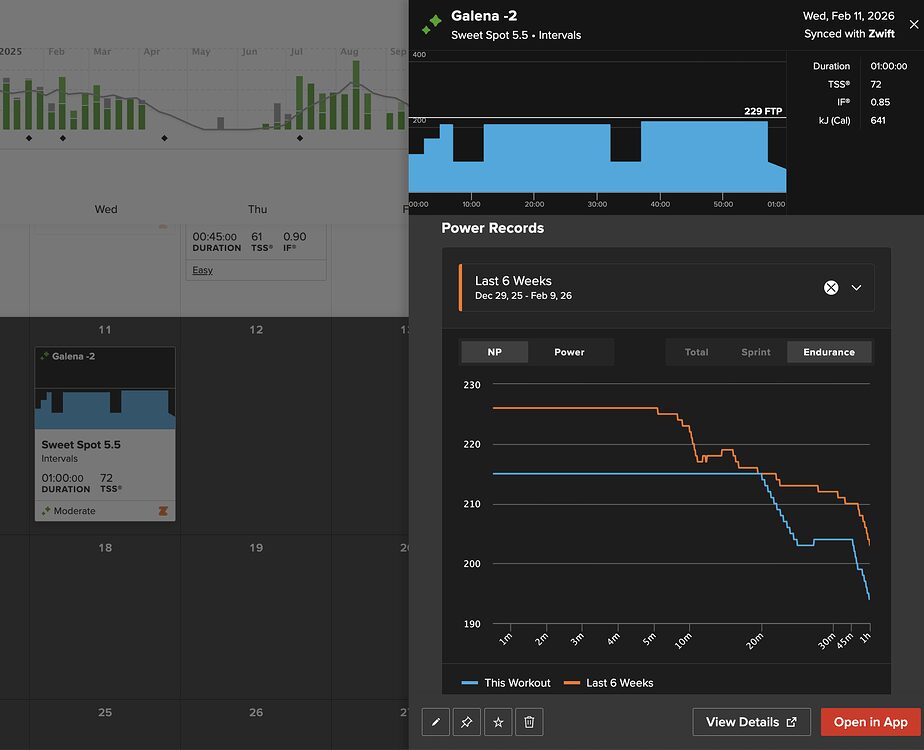Delete the workout using the trash icon
Viewport: 924px width, 750px height.
pos(530,722)
